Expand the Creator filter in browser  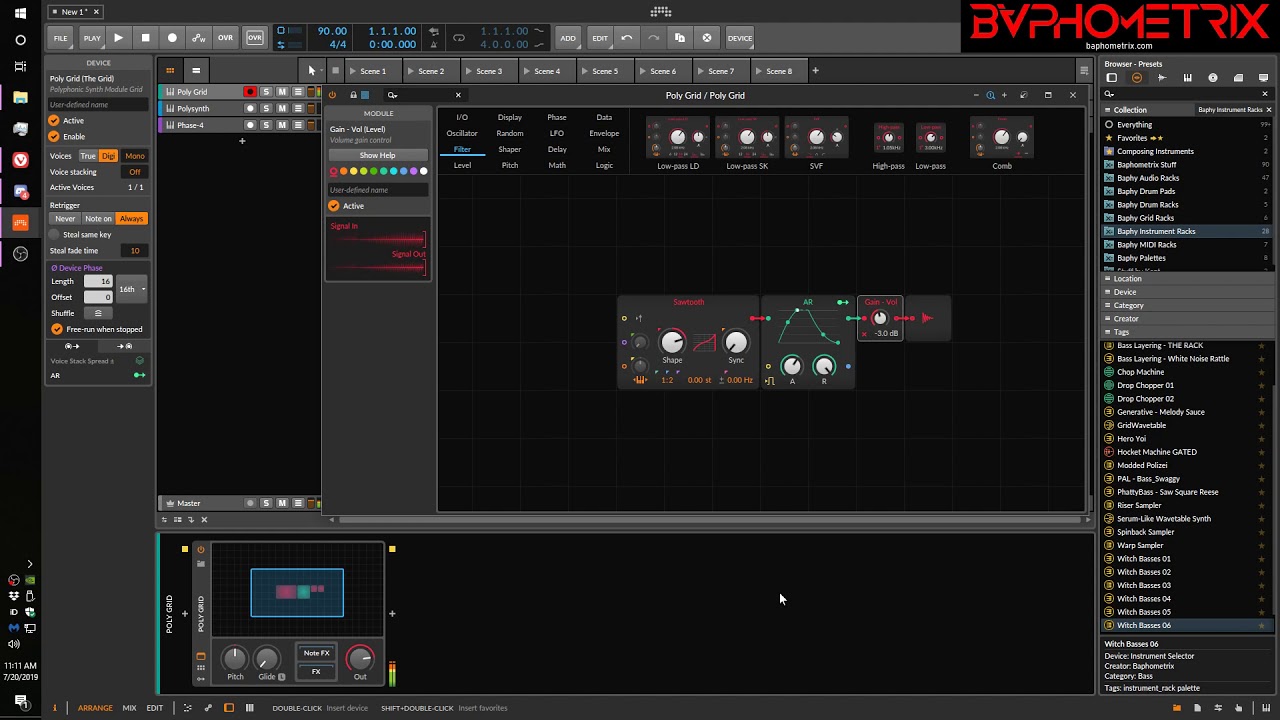click(x=1126, y=319)
